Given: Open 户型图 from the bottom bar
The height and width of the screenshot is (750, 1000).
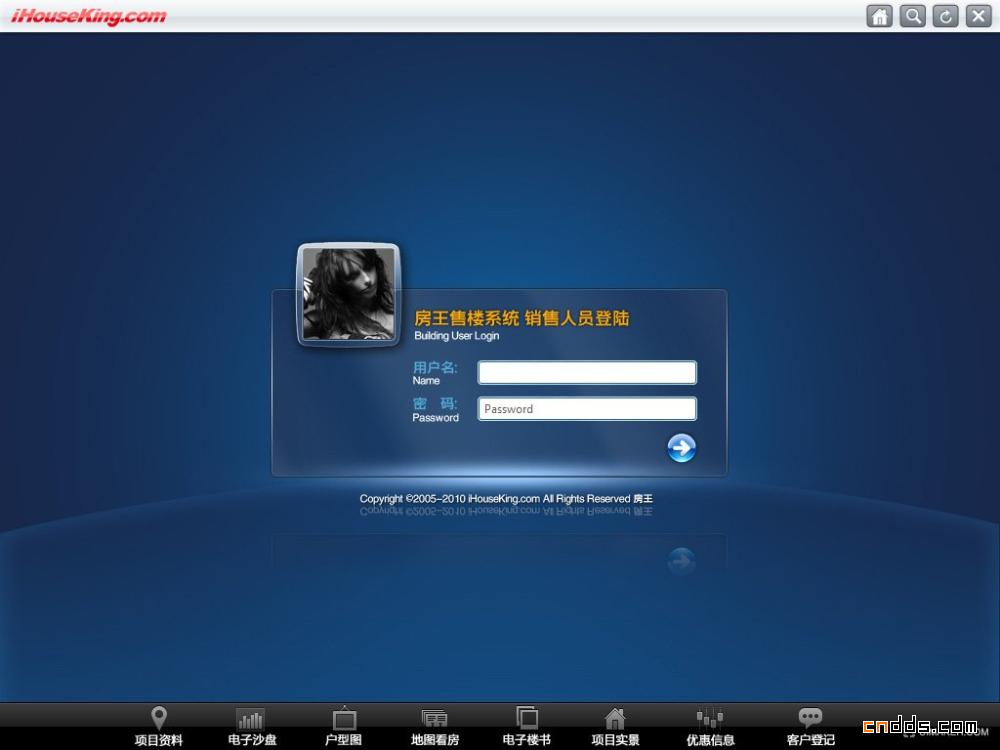Looking at the screenshot, I should pyautogui.click(x=344, y=727).
